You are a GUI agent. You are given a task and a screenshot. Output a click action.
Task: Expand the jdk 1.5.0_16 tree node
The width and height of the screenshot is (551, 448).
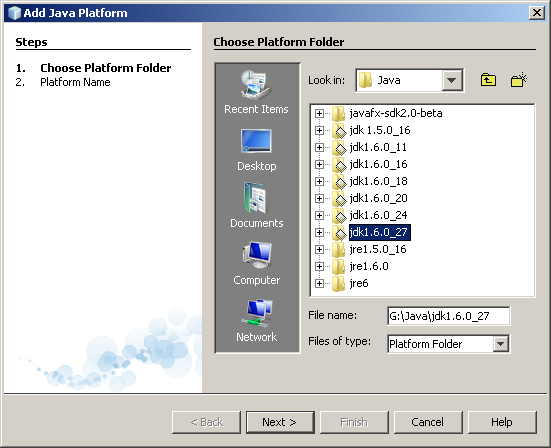(x=319, y=130)
